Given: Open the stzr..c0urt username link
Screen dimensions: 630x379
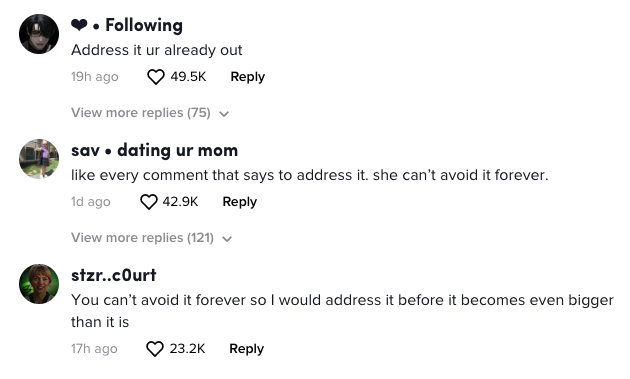Looking at the screenshot, I should tap(114, 275).
